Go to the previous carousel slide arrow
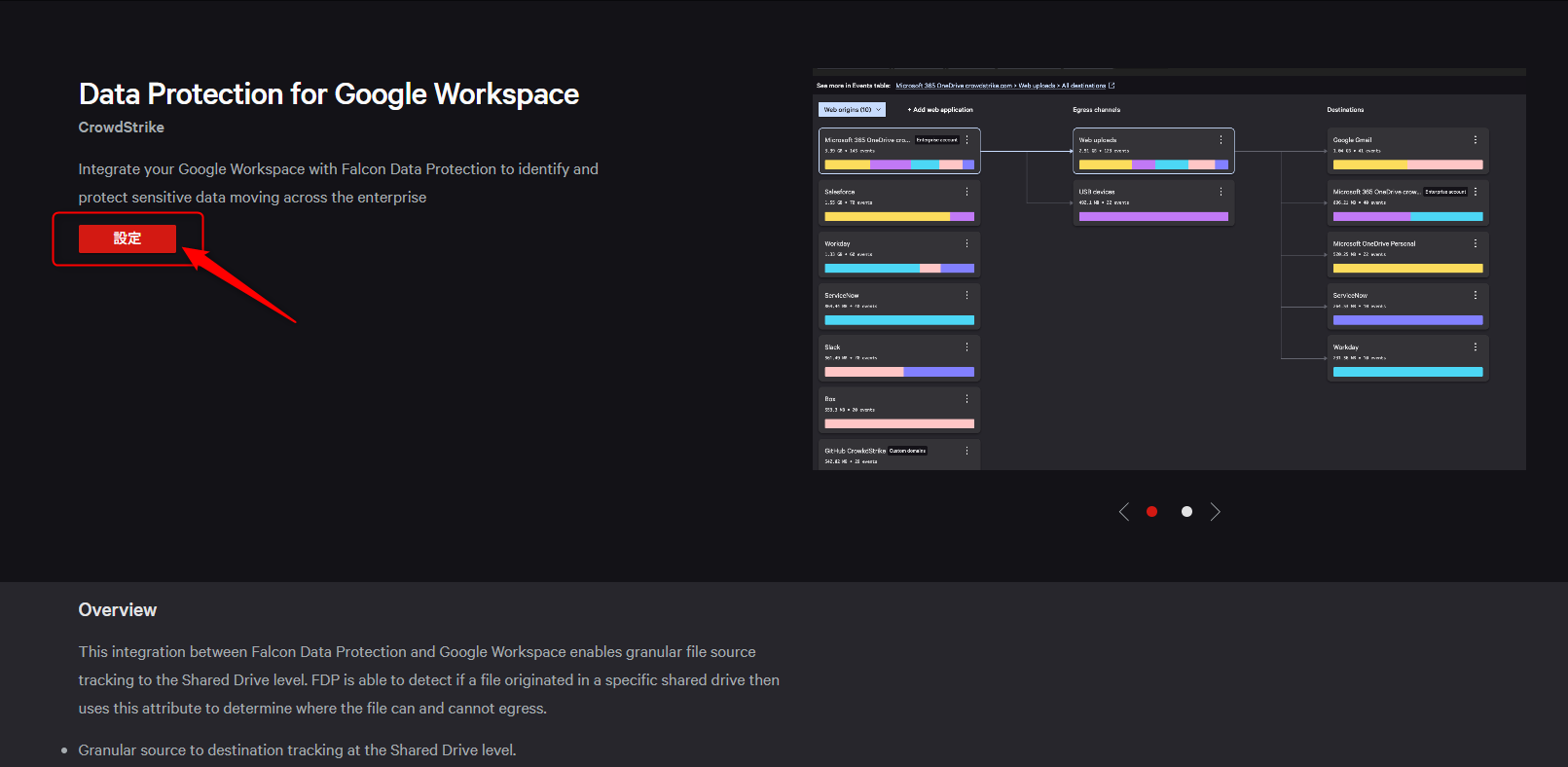This screenshot has width=1568, height=767. (x=1124, y=512)
